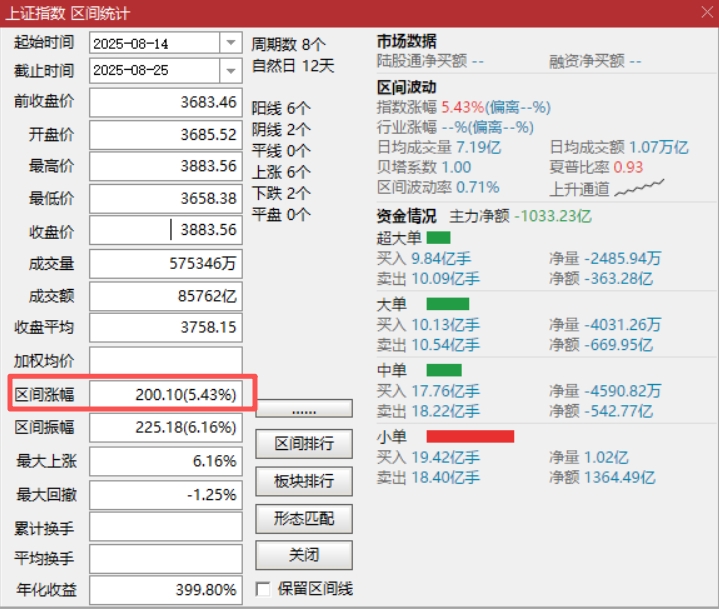The image size is (719, 609).
Task: Click the 区间涨幅 field 200.10(5.43%)
Action: click(166, 394)
